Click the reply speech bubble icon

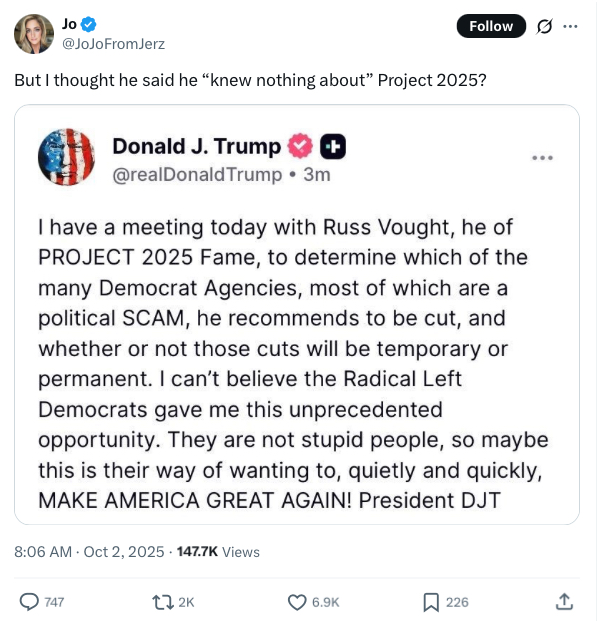click(29, 602)
